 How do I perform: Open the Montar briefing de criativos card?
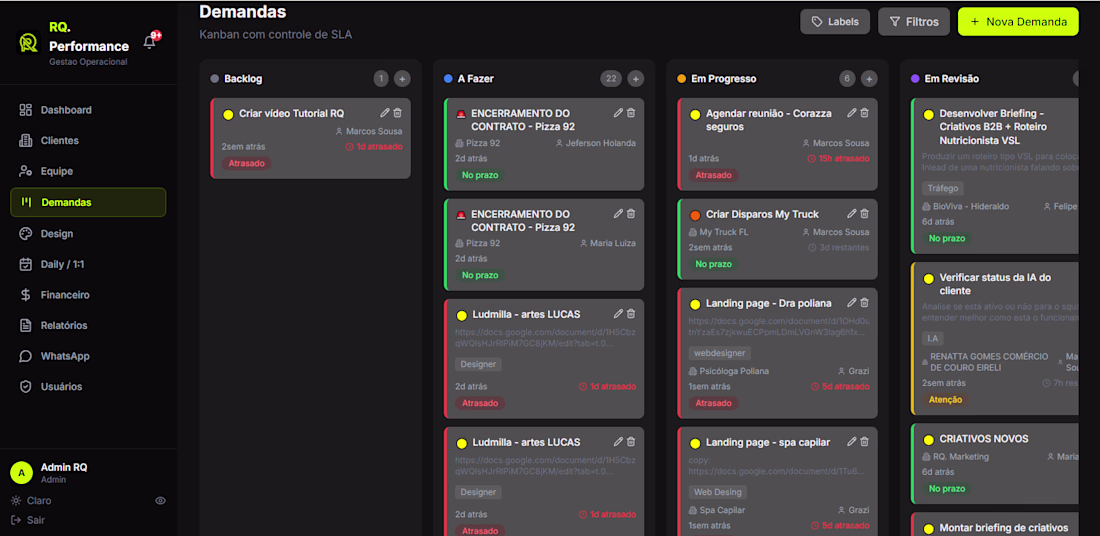[x=995, y=525]
